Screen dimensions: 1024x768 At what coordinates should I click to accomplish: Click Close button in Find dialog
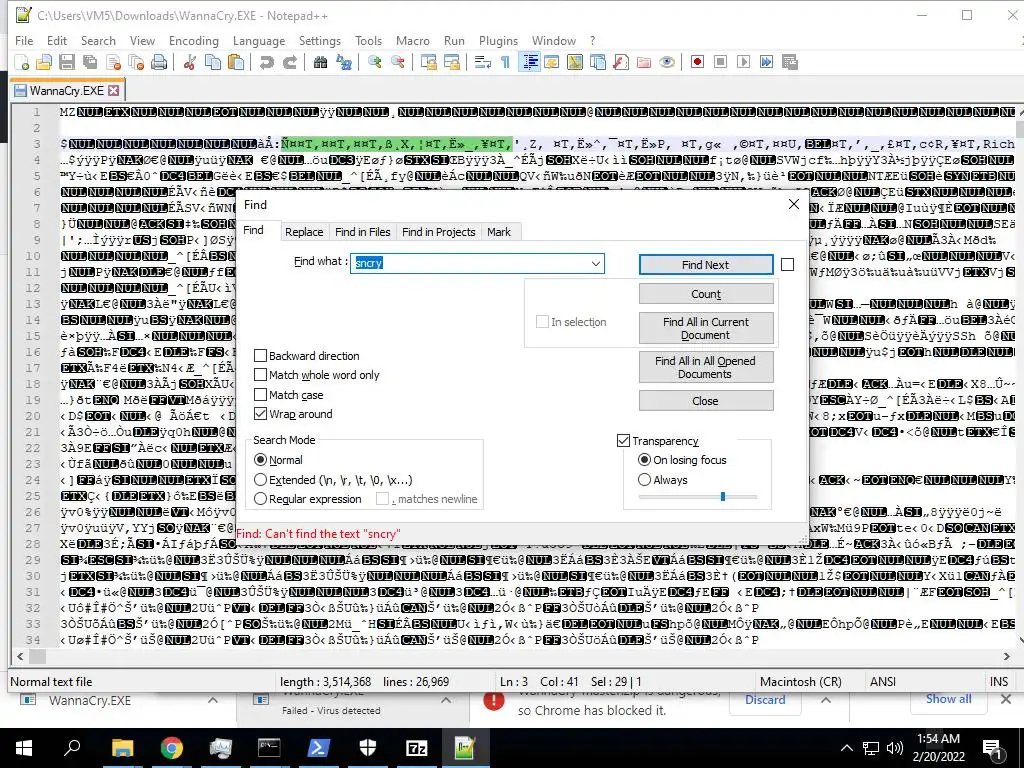706,401
